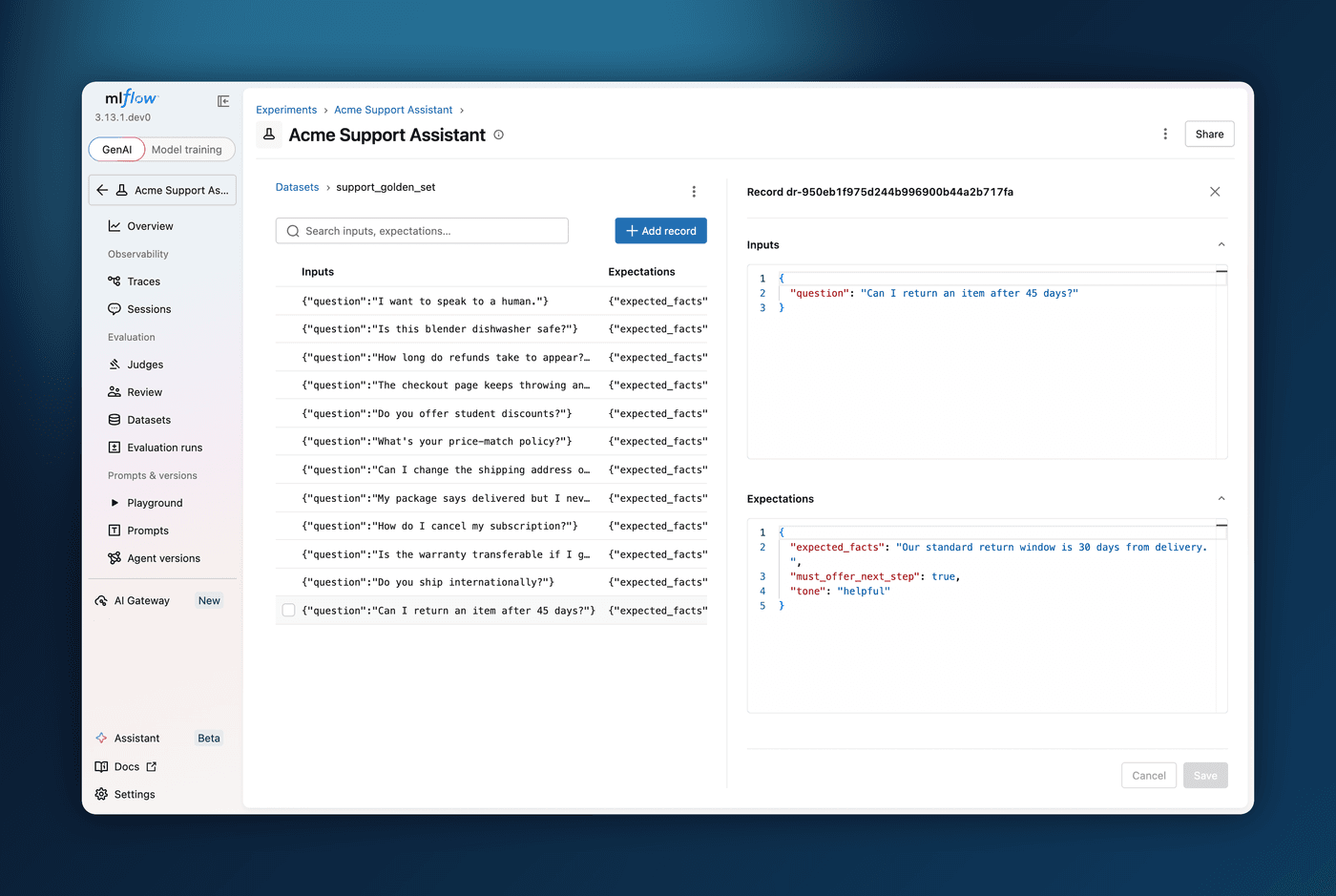This screenshot has width=1336, height=896.
Task: Collapse the Inputs section
Action: click(x=1221, y=245)
